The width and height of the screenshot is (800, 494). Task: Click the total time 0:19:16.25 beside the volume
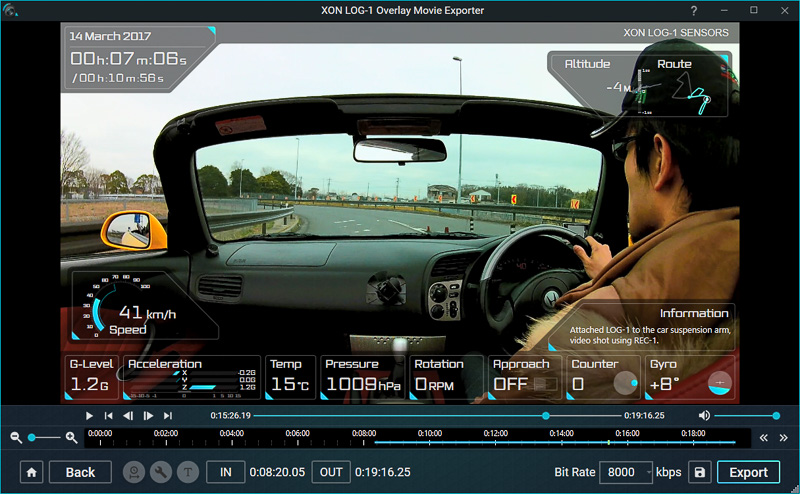point(644,416)
